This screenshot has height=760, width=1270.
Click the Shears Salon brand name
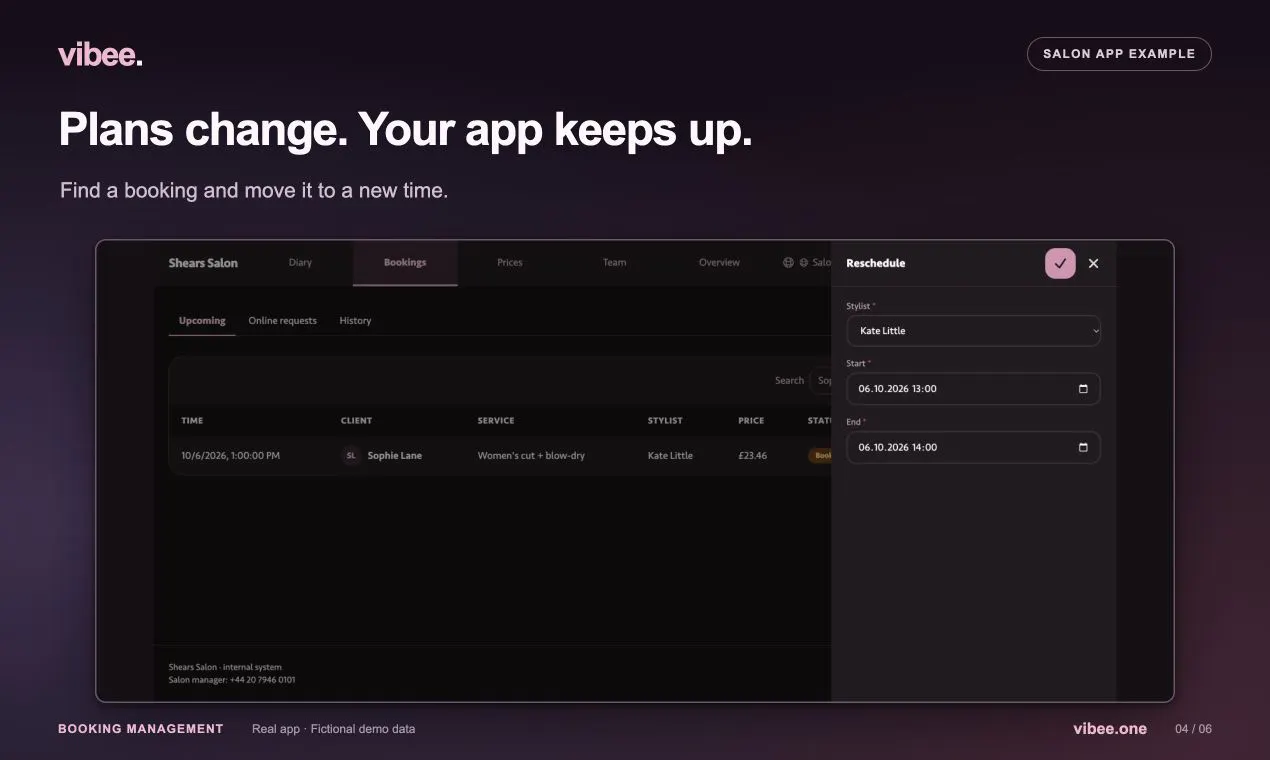tap(203, 263)
